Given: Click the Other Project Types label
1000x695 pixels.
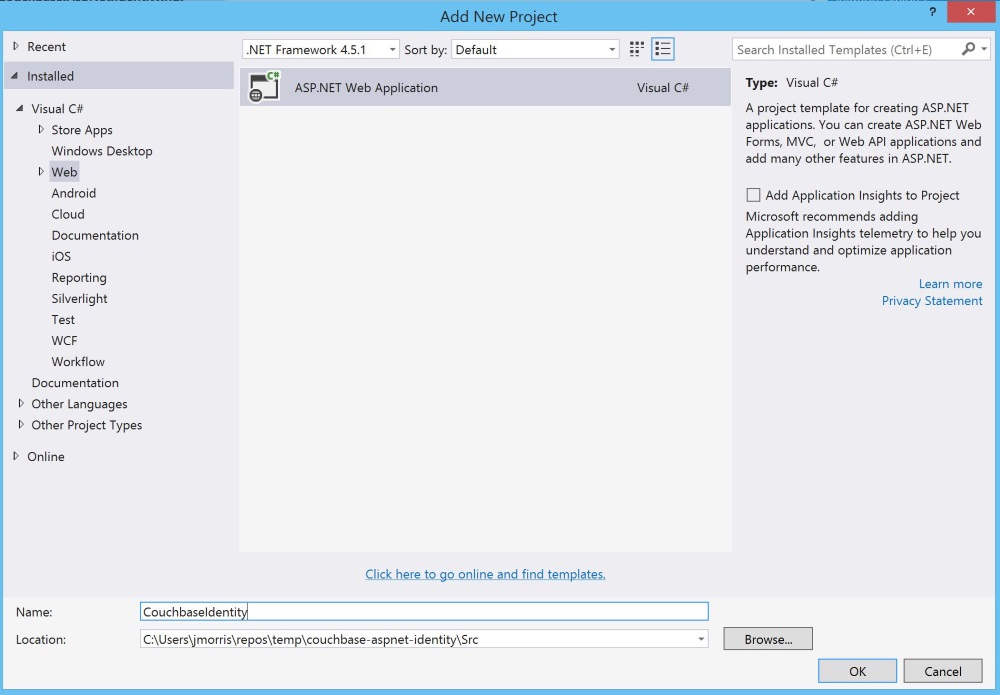Looking at the screenshot, I should [x=87, y=425].
